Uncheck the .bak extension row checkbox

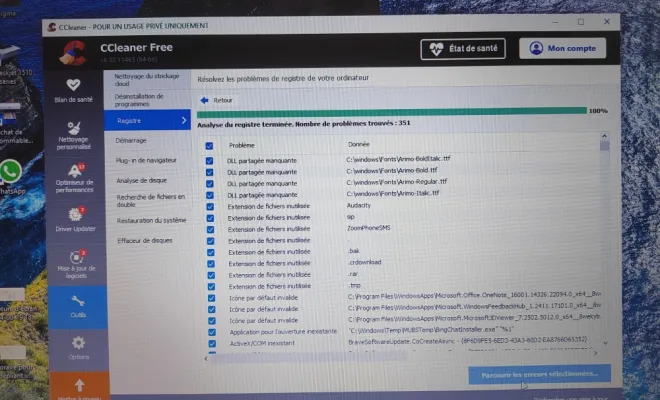point(211,252)
